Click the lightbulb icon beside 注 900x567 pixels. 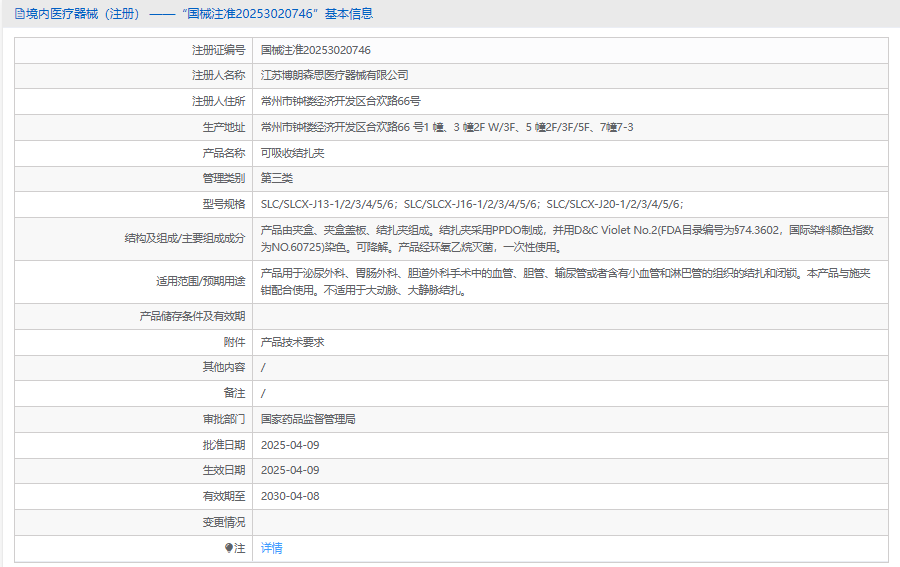[x=229, y=548]
